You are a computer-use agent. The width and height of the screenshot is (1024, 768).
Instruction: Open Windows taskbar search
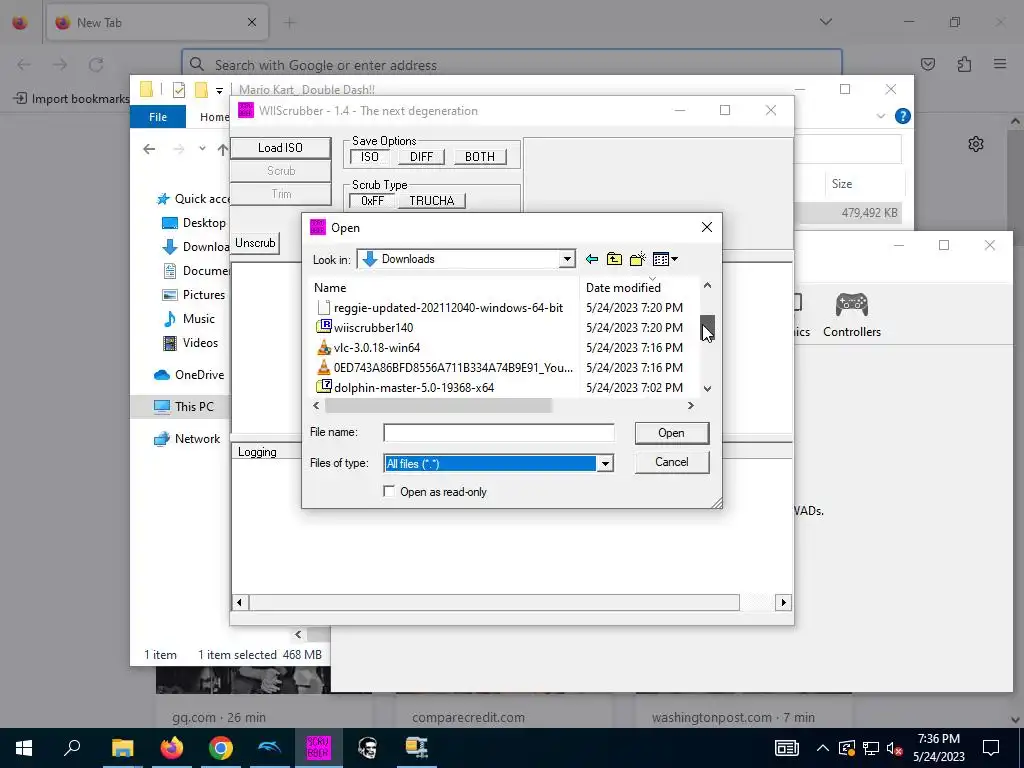tap(72, 748)
